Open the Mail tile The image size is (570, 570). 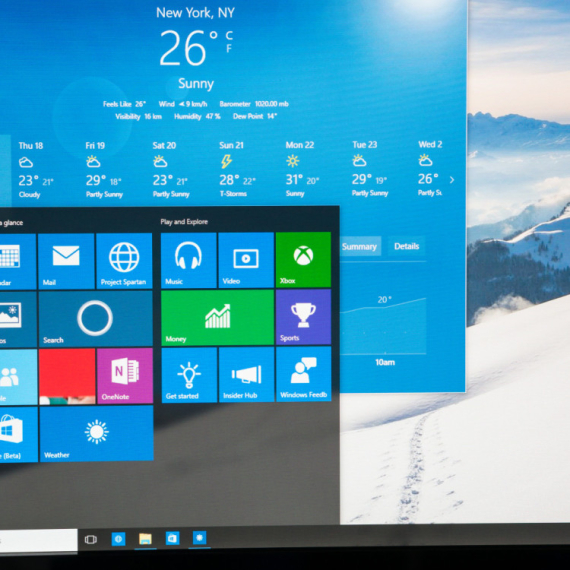tap(66, 261)
